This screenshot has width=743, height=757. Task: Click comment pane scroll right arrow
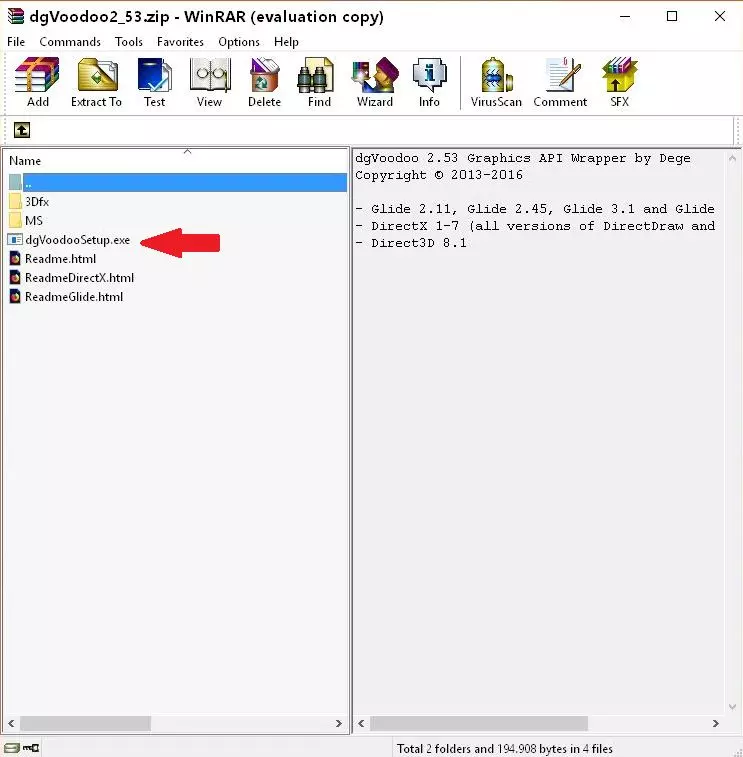716,724
